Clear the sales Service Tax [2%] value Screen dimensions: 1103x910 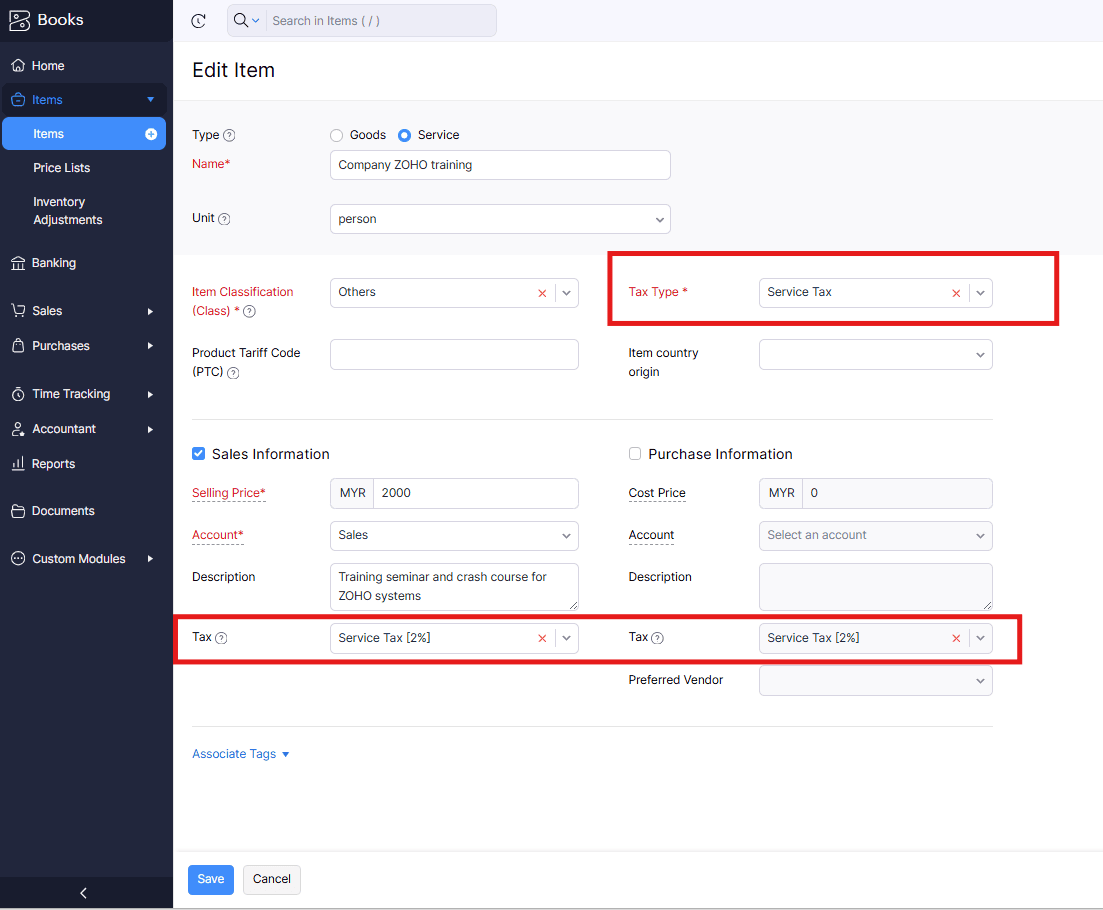pyautogui.click(x=542, y=639)
